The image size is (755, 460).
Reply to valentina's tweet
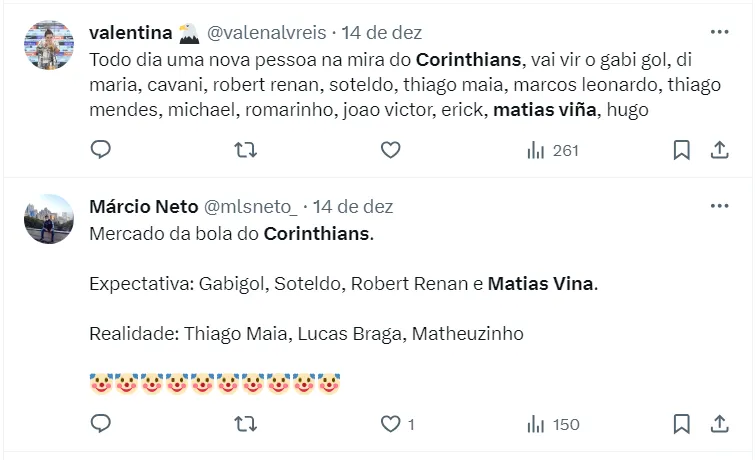[100, 150]
